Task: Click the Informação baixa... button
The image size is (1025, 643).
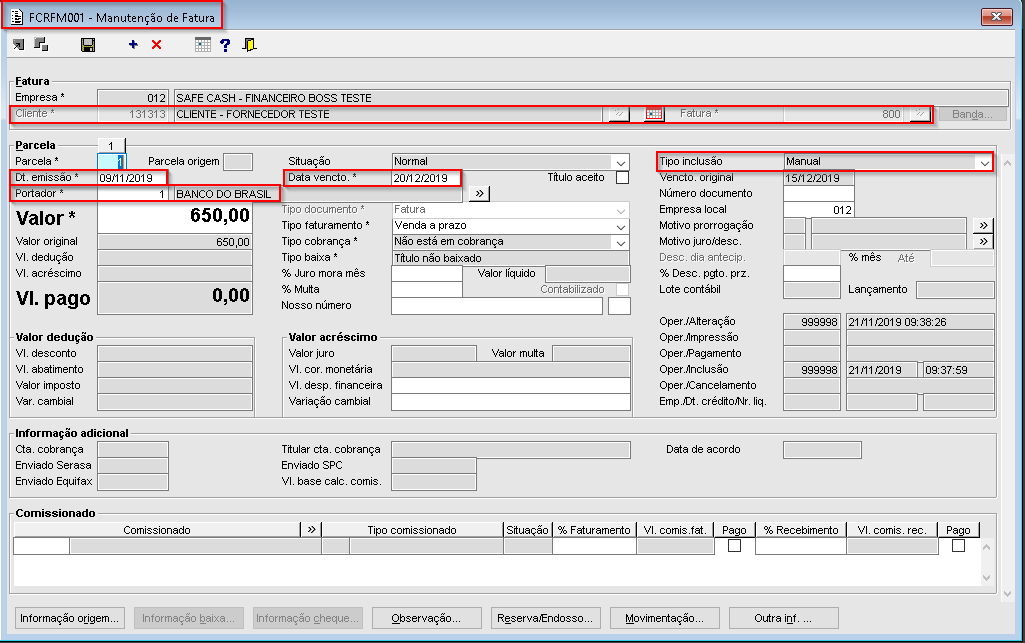Action: [x=188, y=618]
